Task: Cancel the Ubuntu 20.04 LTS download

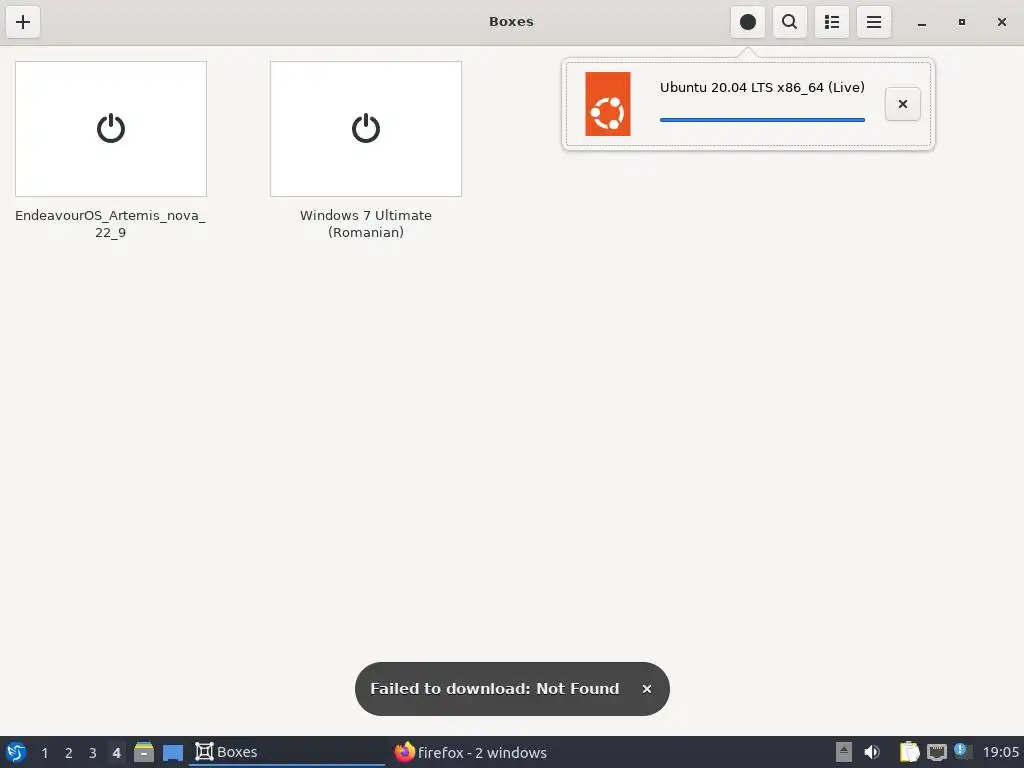Action: (x=903, y=104)
